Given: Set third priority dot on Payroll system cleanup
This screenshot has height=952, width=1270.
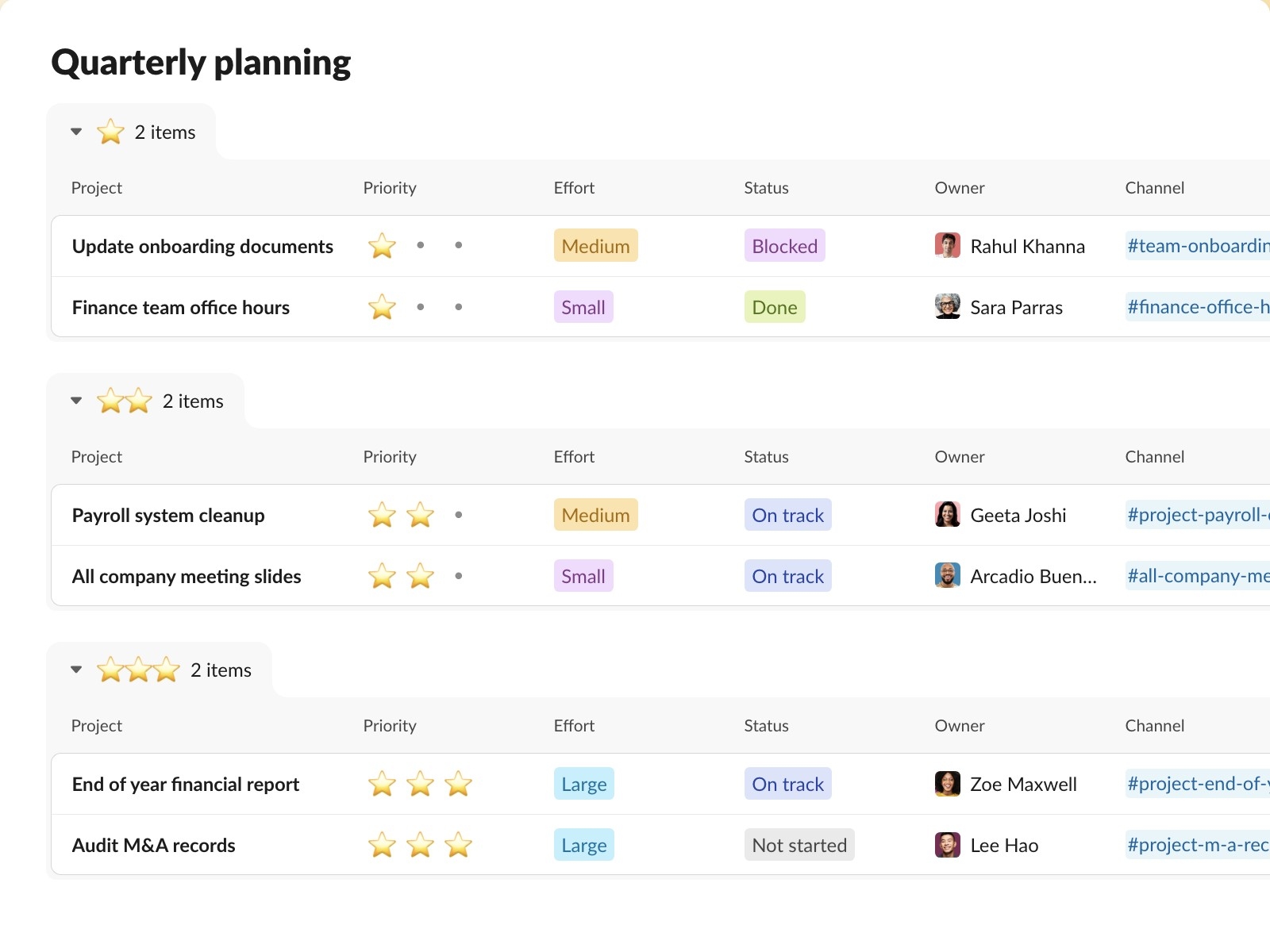Looking at the screenshot, I should (458, 515).
